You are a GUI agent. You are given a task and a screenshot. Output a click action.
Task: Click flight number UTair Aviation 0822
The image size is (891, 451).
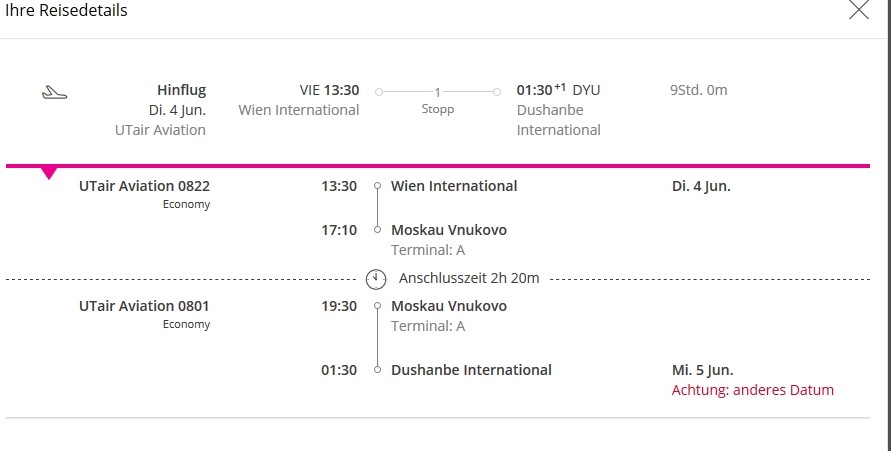[x=144, y=186]
